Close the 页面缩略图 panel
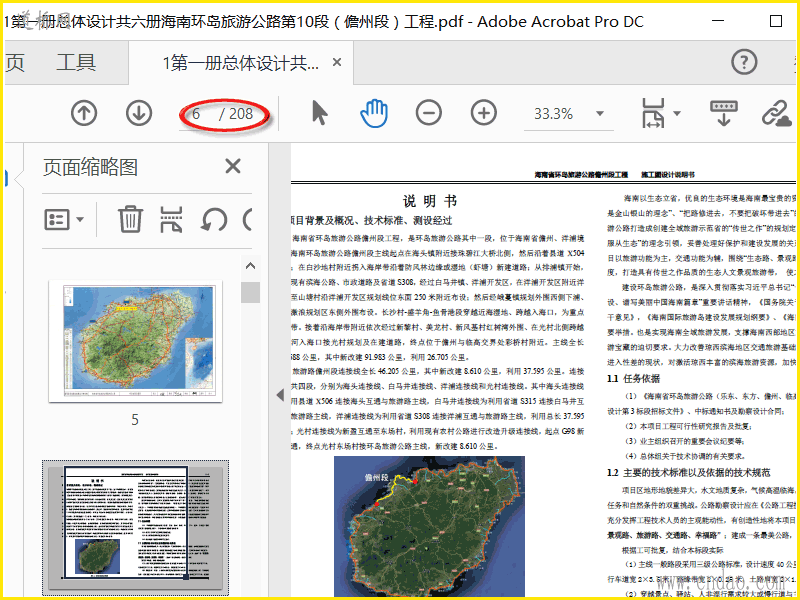 click(233, 166)
